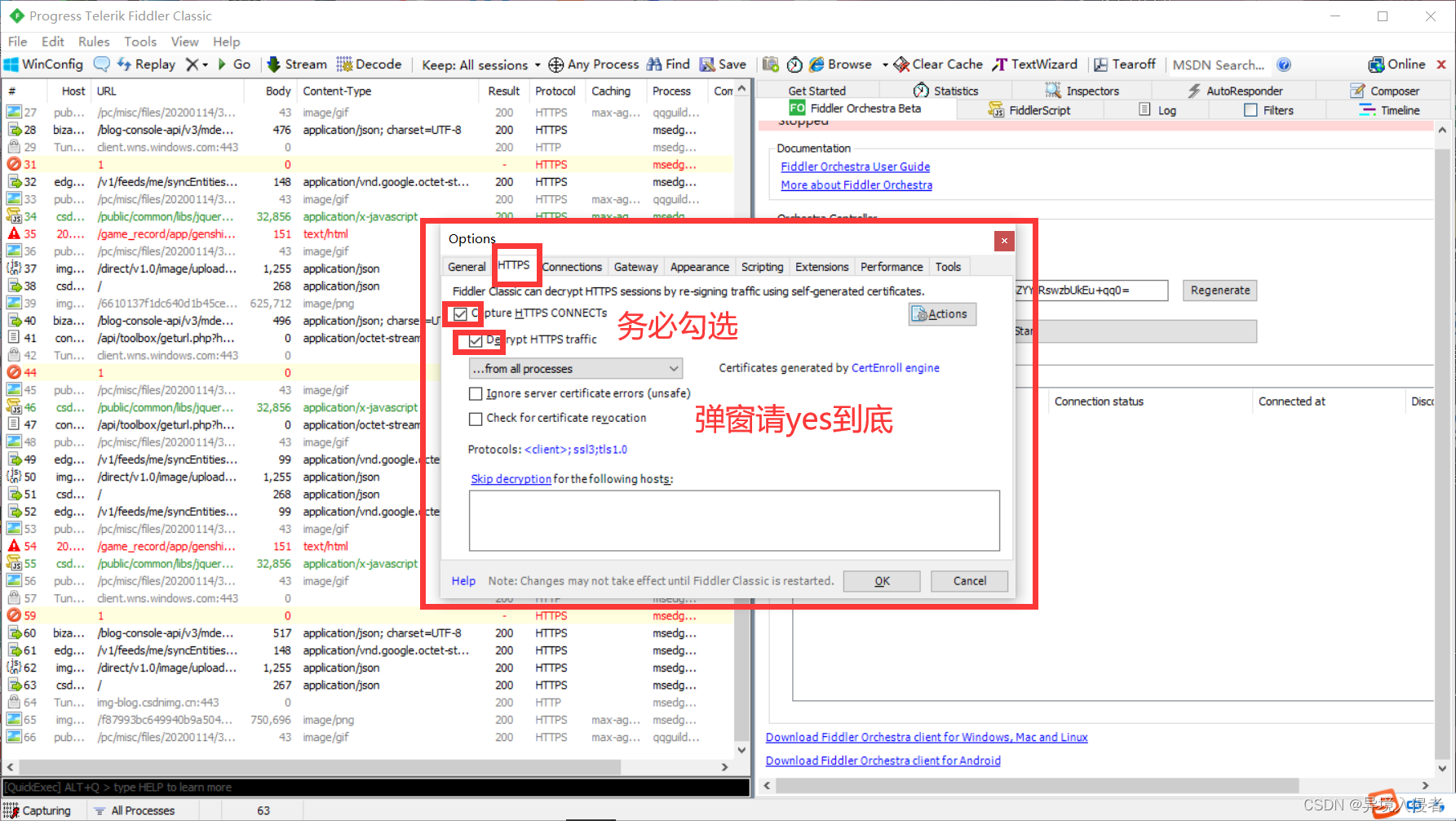Open the Rules menu
1456x821 pixels.
click(94, 42)
